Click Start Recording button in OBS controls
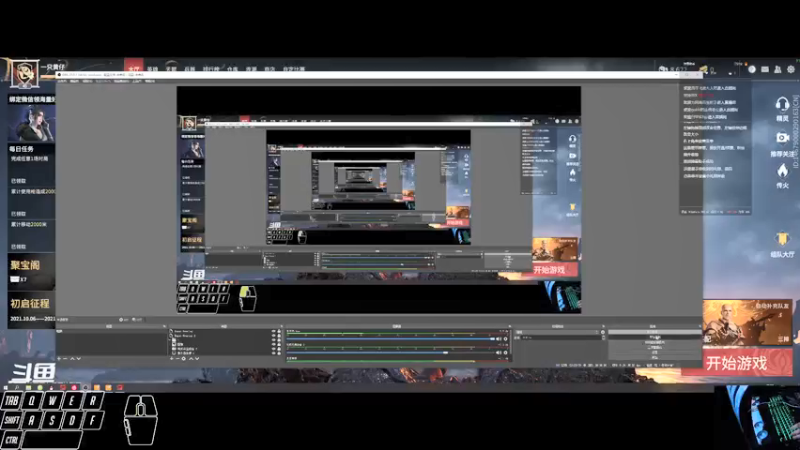Viewport: 800px width, 450px height. (x=655, y=337)
